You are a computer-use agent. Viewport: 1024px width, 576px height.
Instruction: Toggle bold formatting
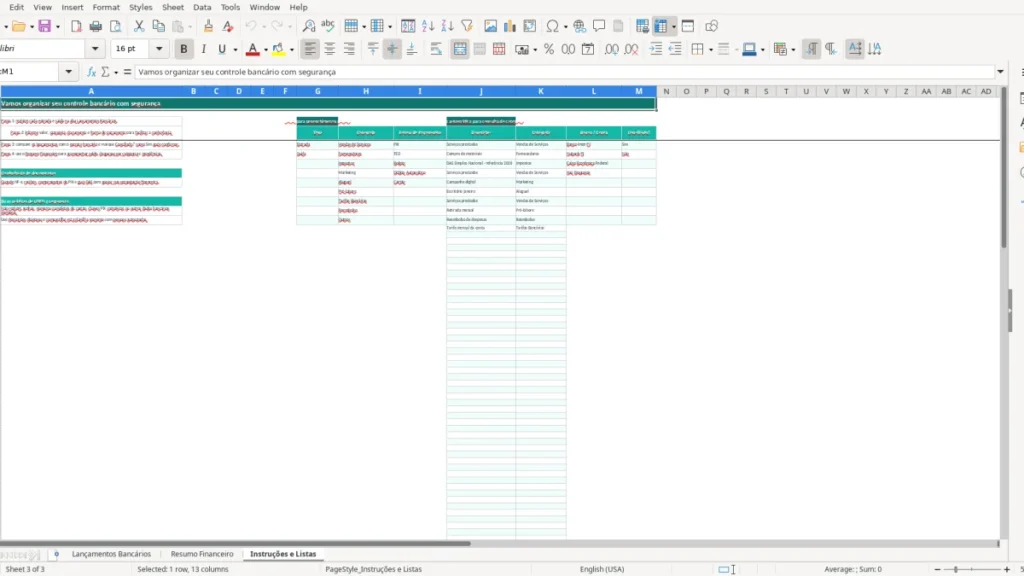(184, 49)
